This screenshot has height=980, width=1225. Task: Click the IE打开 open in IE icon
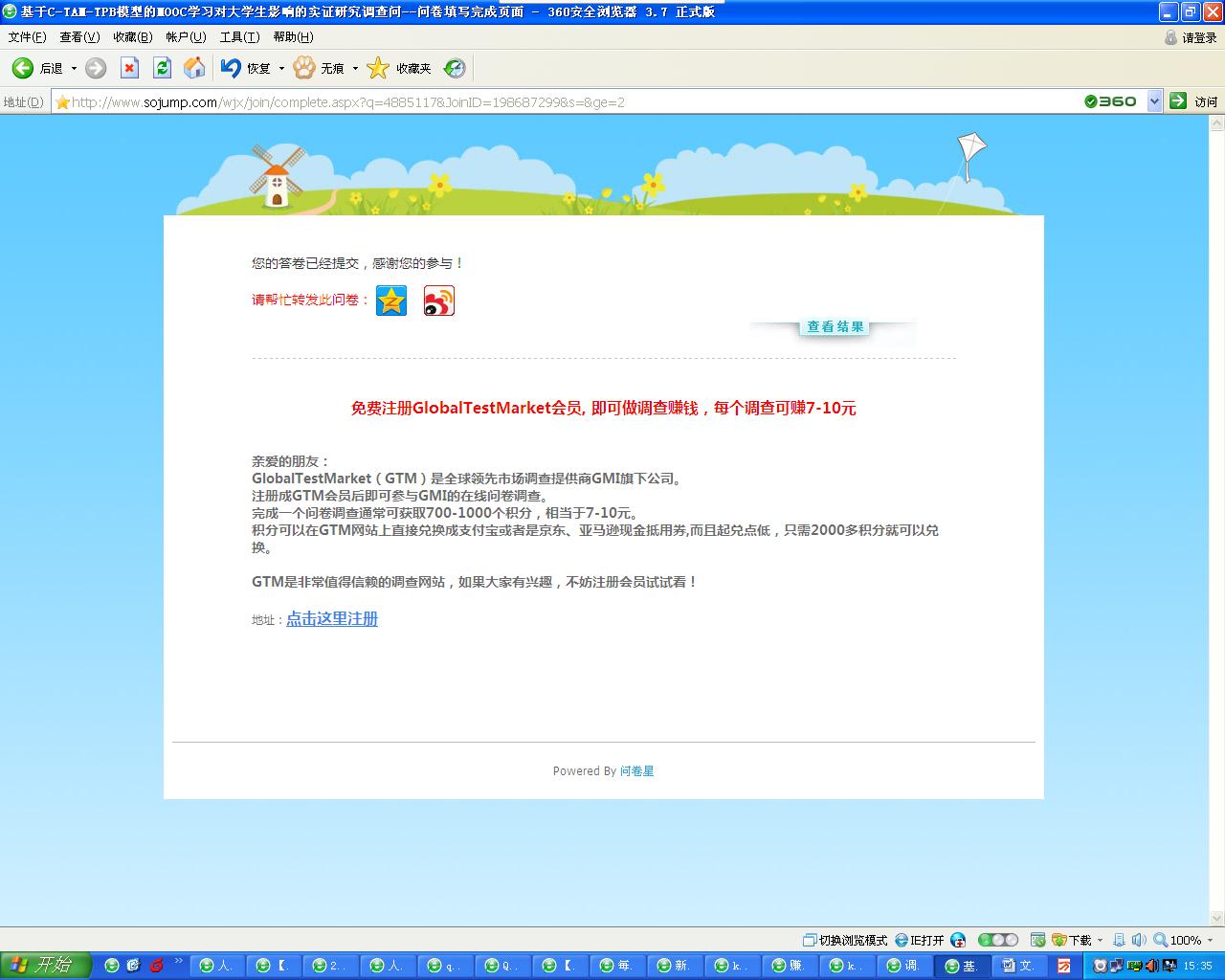coord(902,940)
